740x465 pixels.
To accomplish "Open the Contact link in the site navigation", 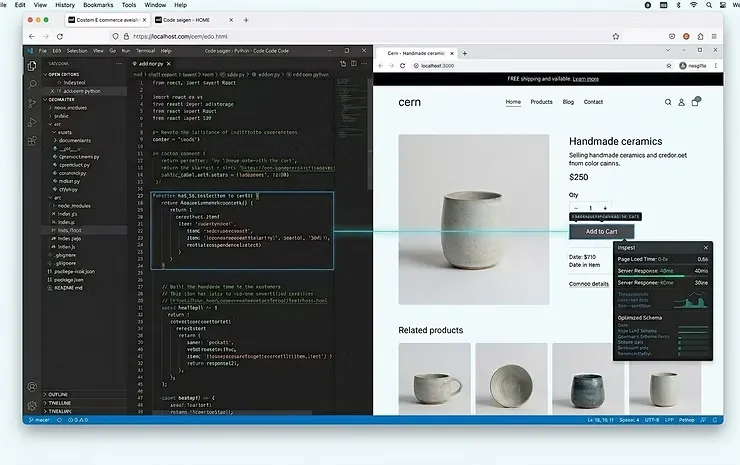I will [593, 102].
